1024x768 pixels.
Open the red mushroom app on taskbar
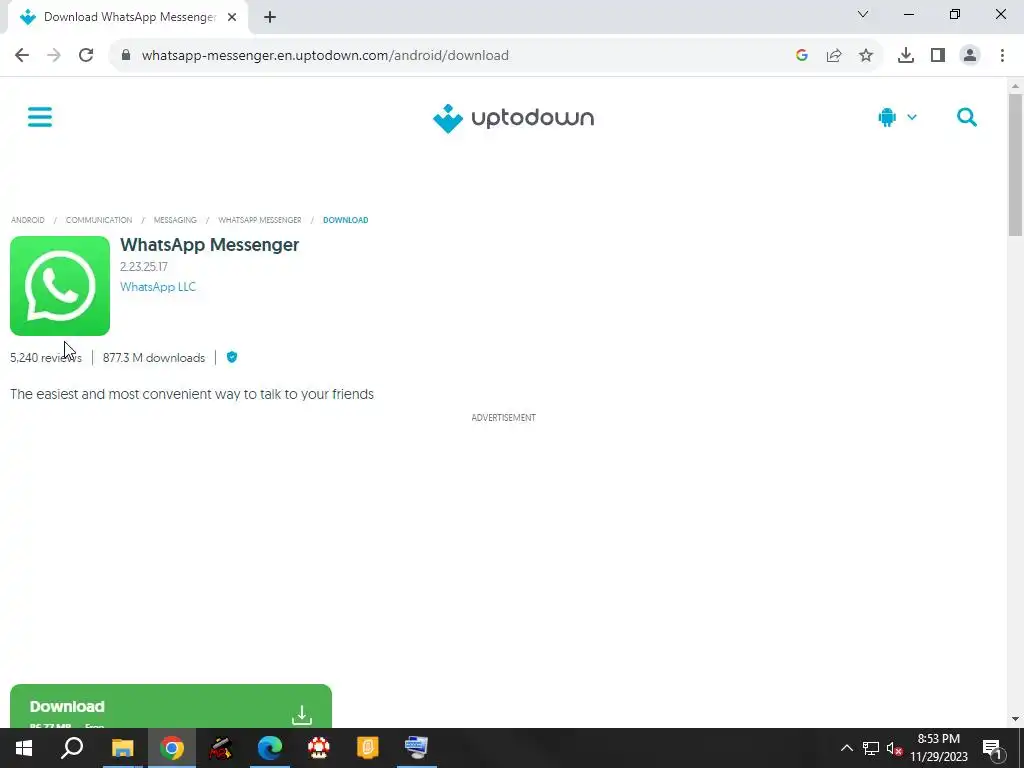point(319,748)
